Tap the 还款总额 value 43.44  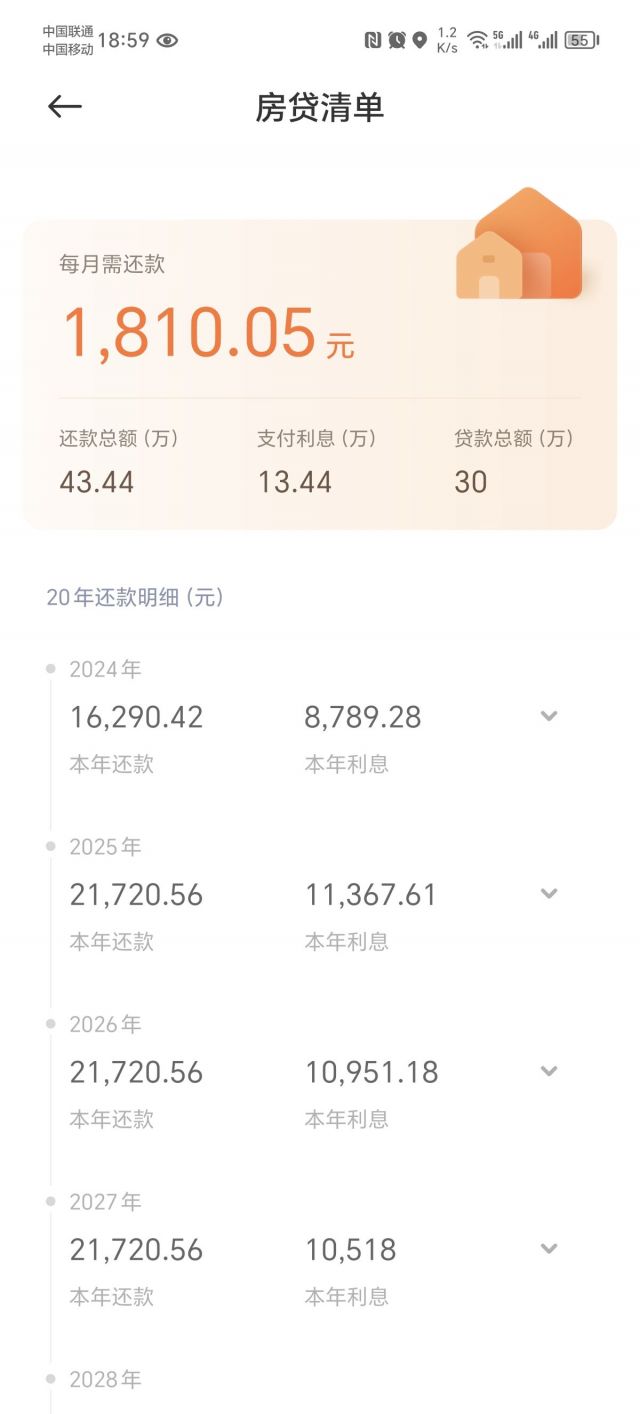tap(97, 482)
